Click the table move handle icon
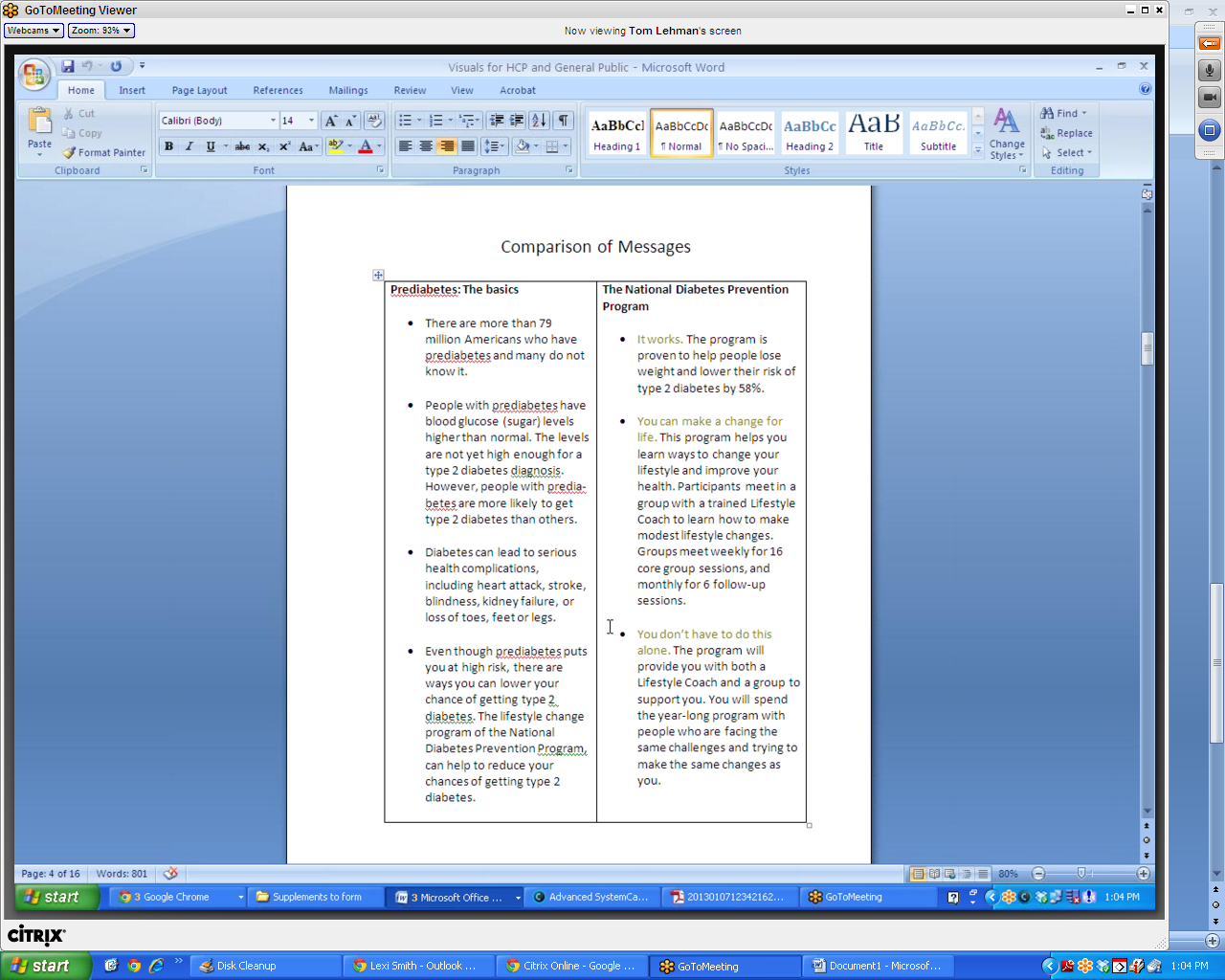 [x=378, y=275]
